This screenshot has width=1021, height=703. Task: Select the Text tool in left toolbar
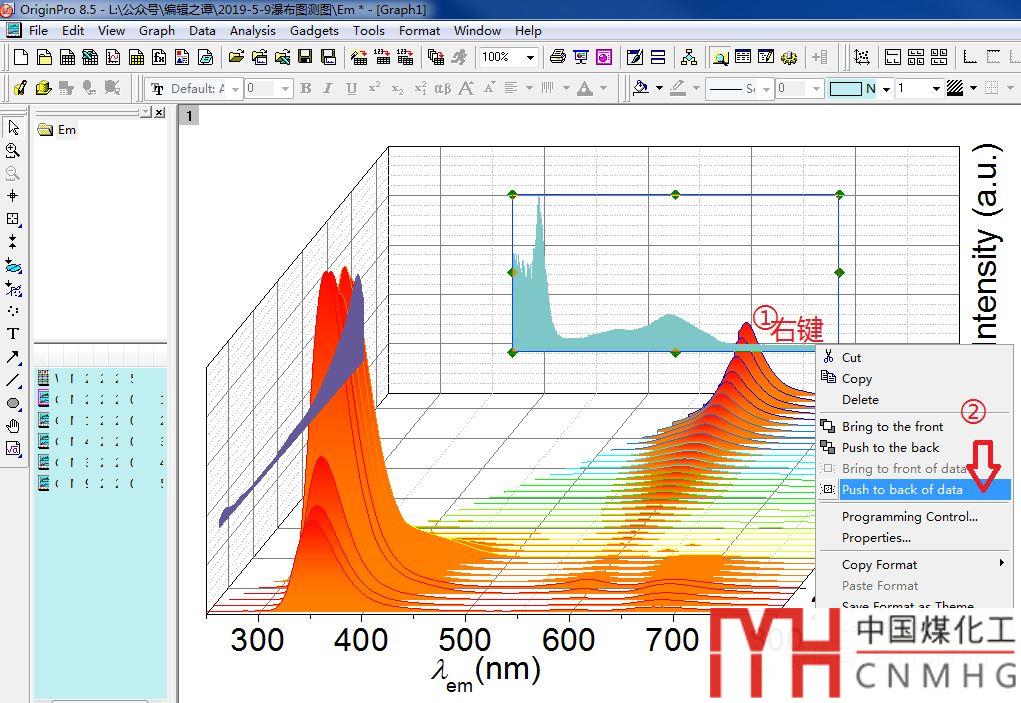tap(13, 334)
